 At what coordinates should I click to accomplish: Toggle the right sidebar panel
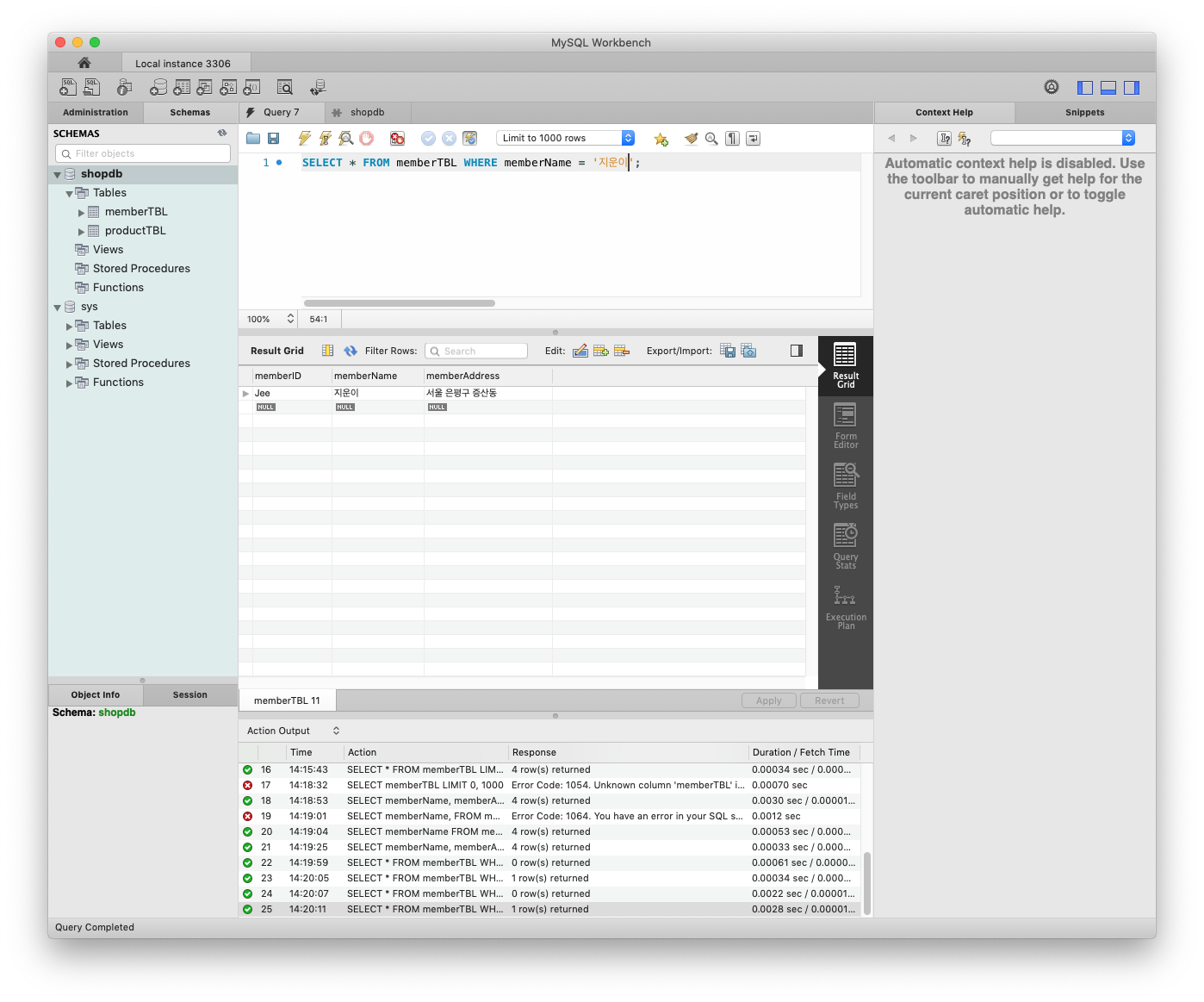1132,87
